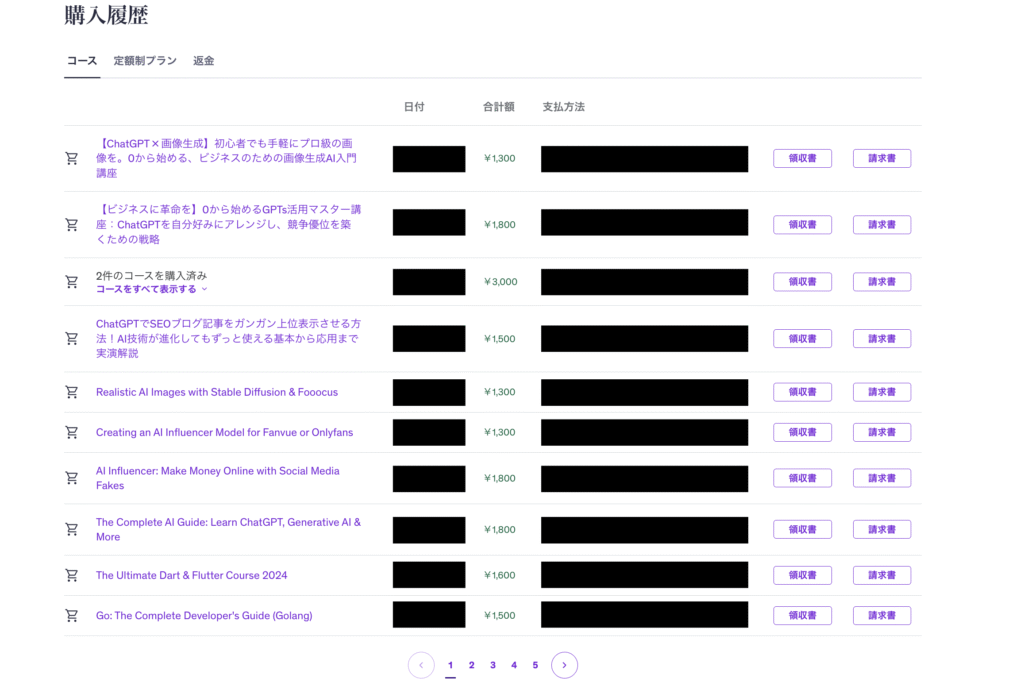Go to previous page with left arrow

(x=421, y=665)
